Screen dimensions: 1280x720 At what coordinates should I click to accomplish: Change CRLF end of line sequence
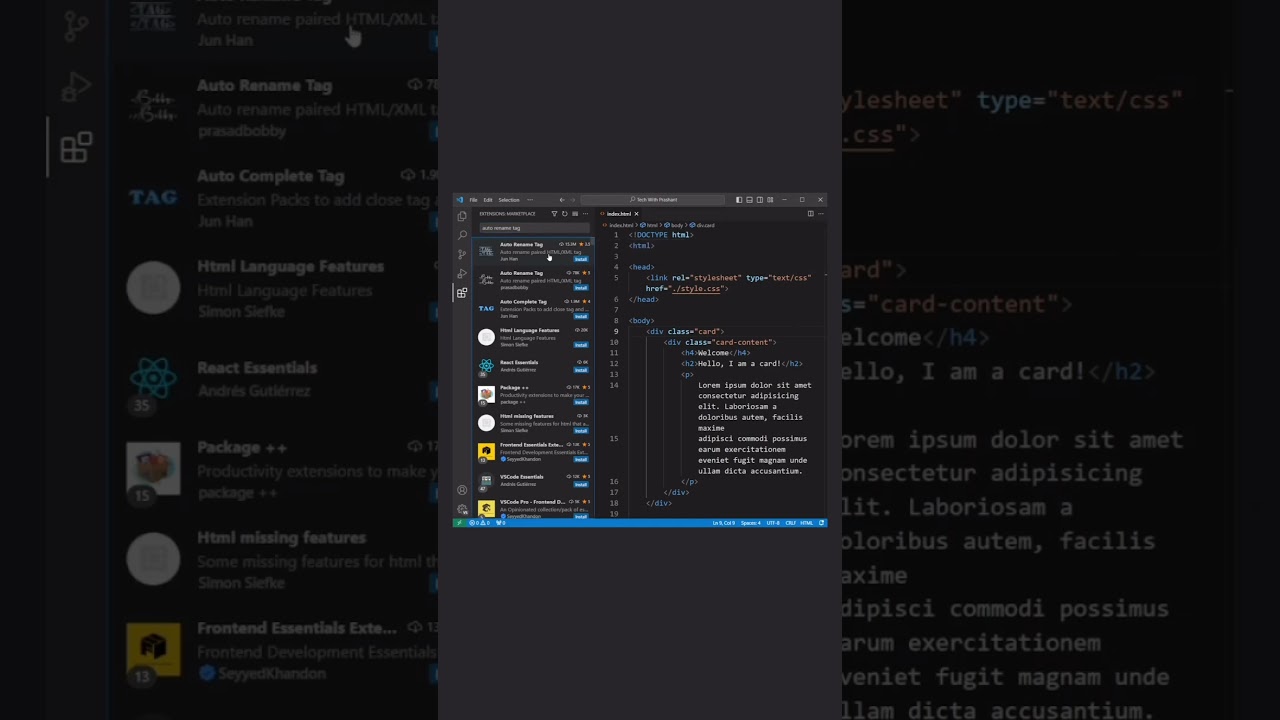pyautogui.click(x=790, y=523)
